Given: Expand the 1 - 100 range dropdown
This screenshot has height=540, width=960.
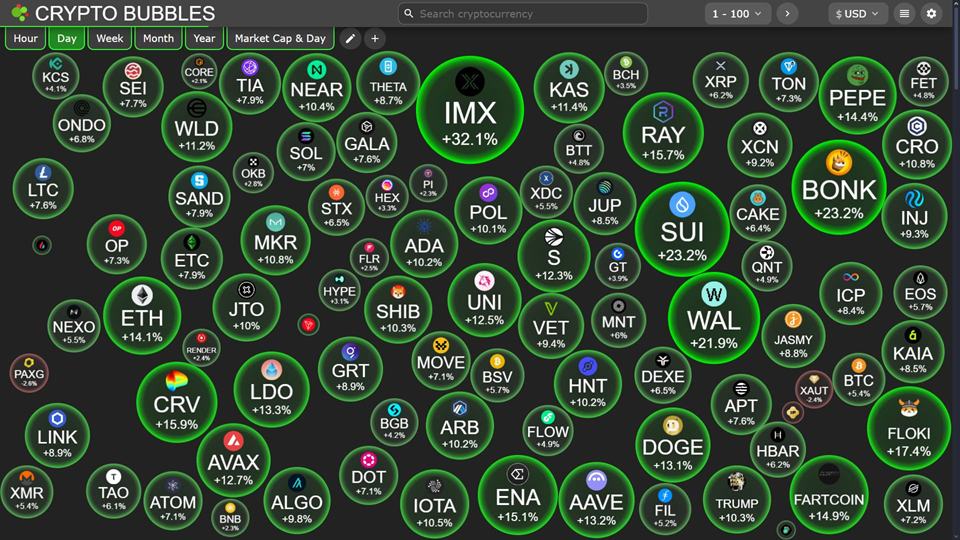Looking at the screenshot, I should point(737,13).
